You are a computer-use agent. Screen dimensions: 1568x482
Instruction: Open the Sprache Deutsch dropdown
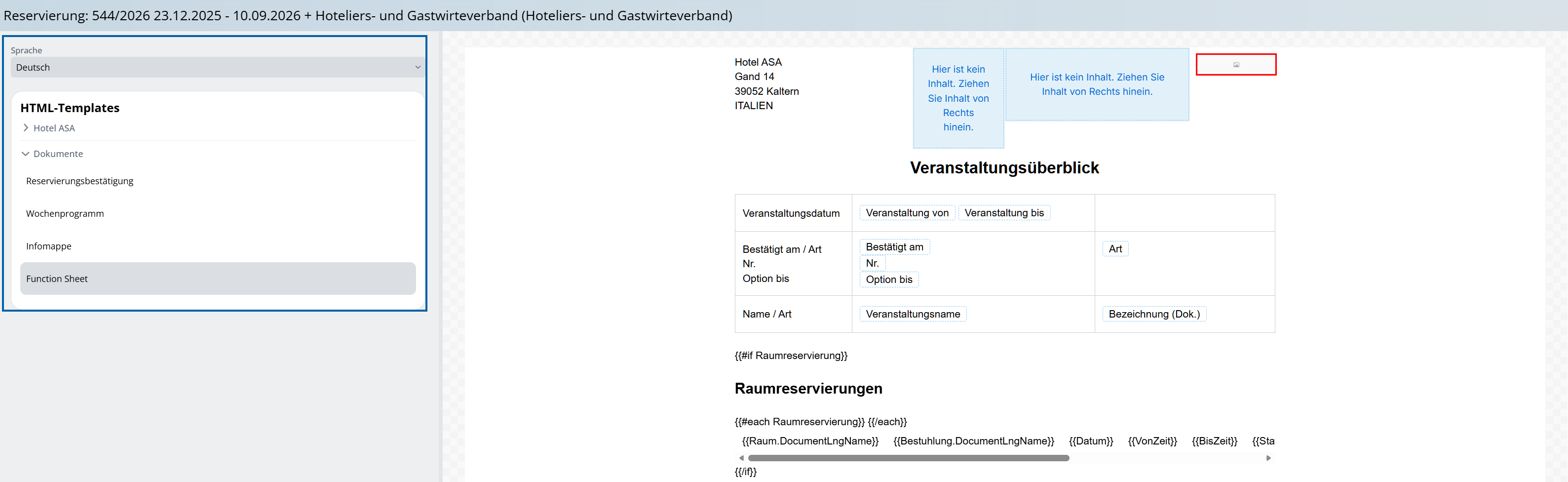217,67
